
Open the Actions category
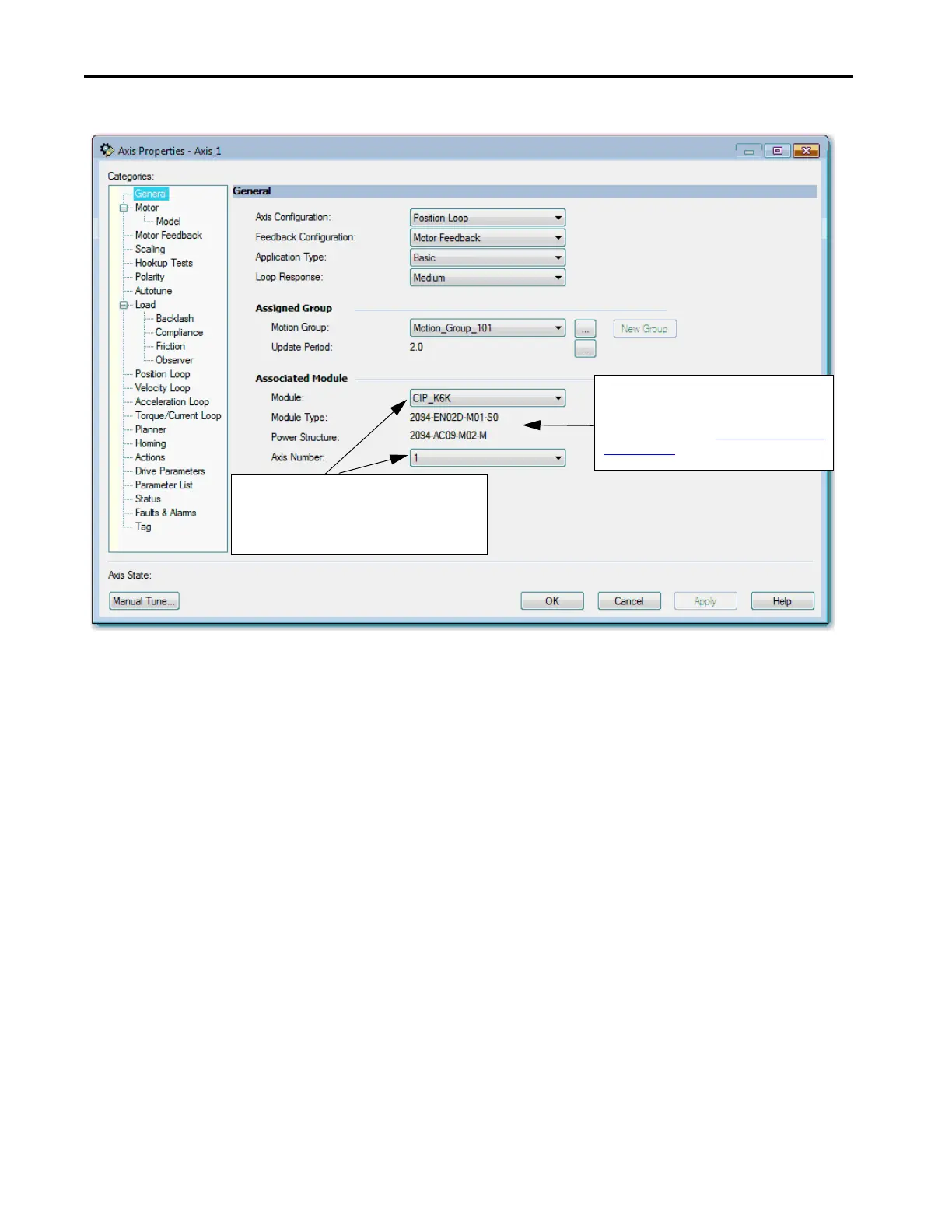[x=149, y=458]
